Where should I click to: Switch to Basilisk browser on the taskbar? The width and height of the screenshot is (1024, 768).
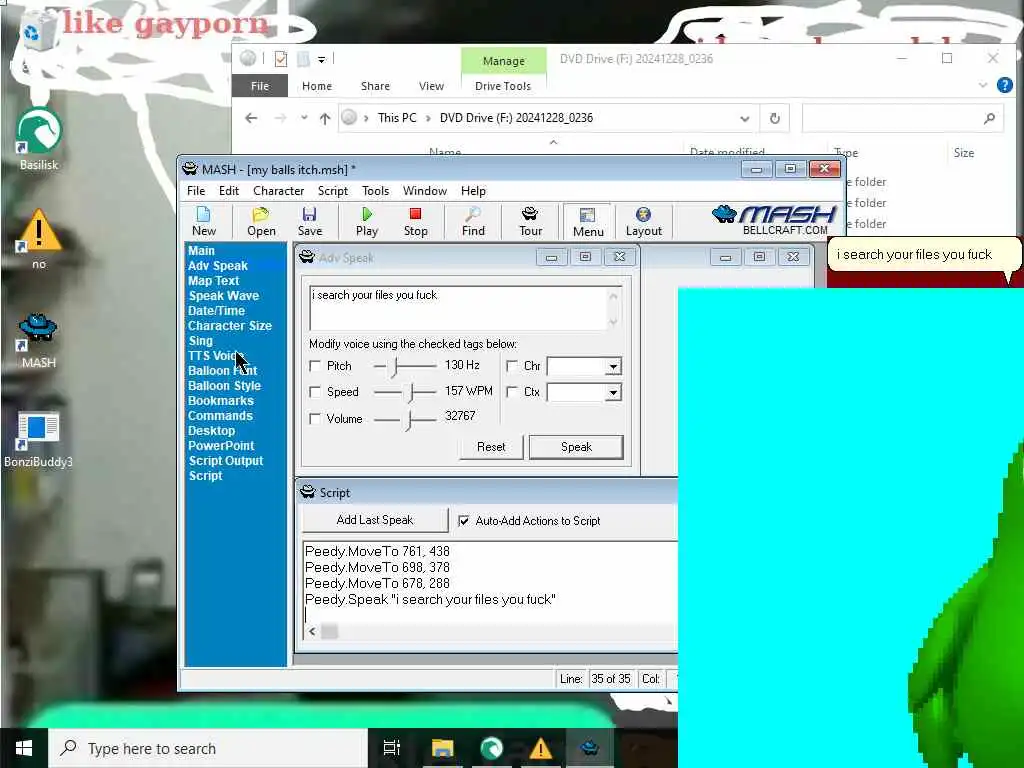coord(491,748)
